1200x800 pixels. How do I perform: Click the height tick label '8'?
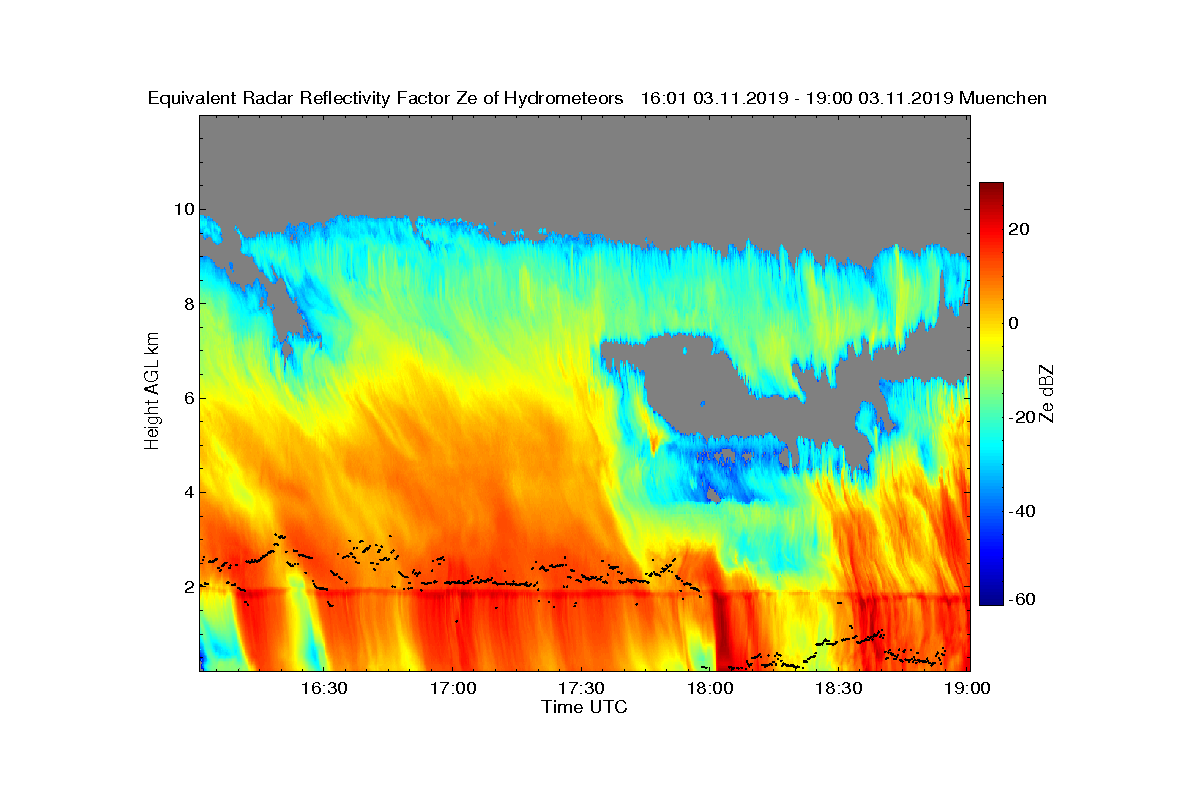point(187,303)
